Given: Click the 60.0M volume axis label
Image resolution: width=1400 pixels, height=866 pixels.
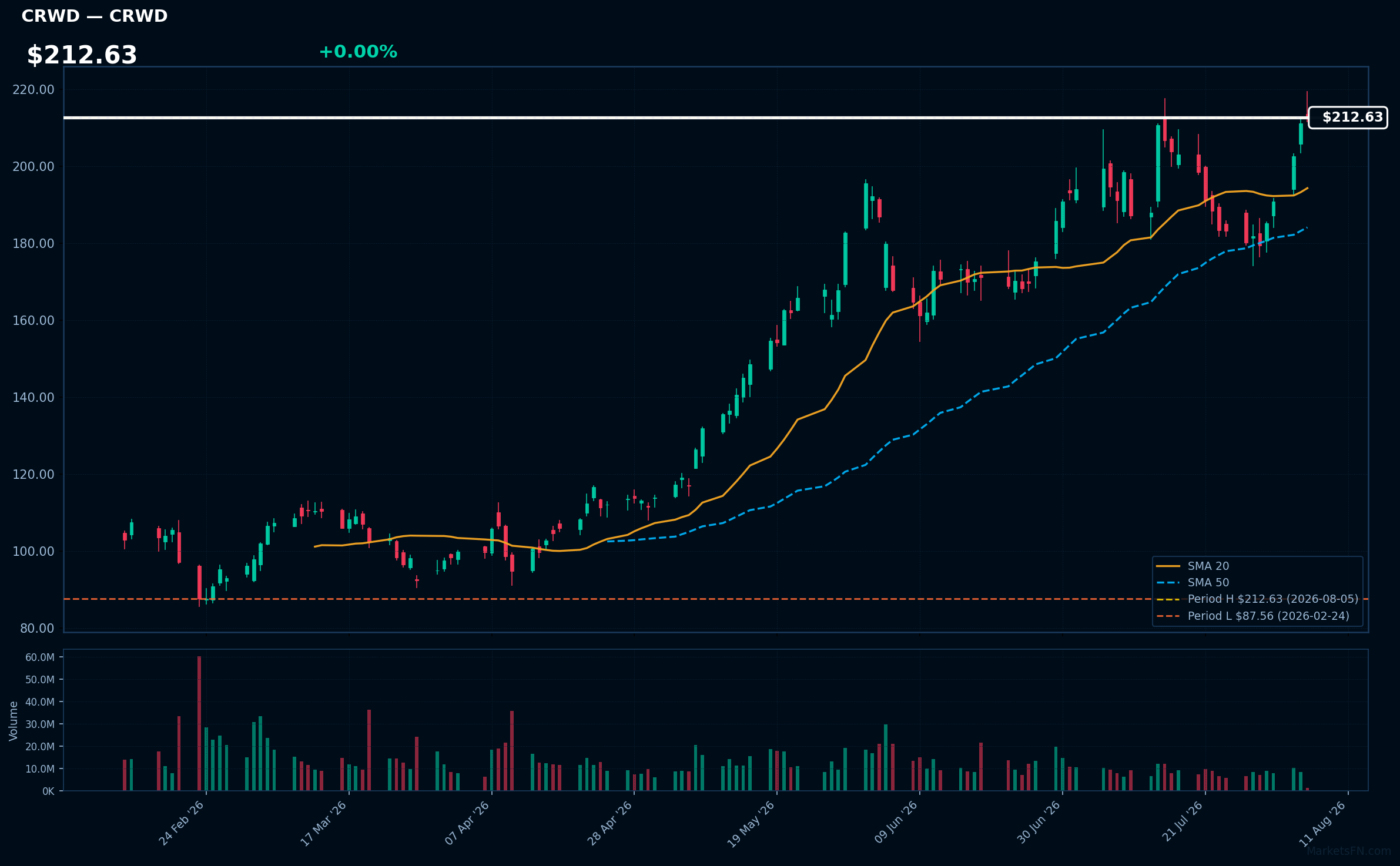Looking at the screenshot, I should (40, 657).
